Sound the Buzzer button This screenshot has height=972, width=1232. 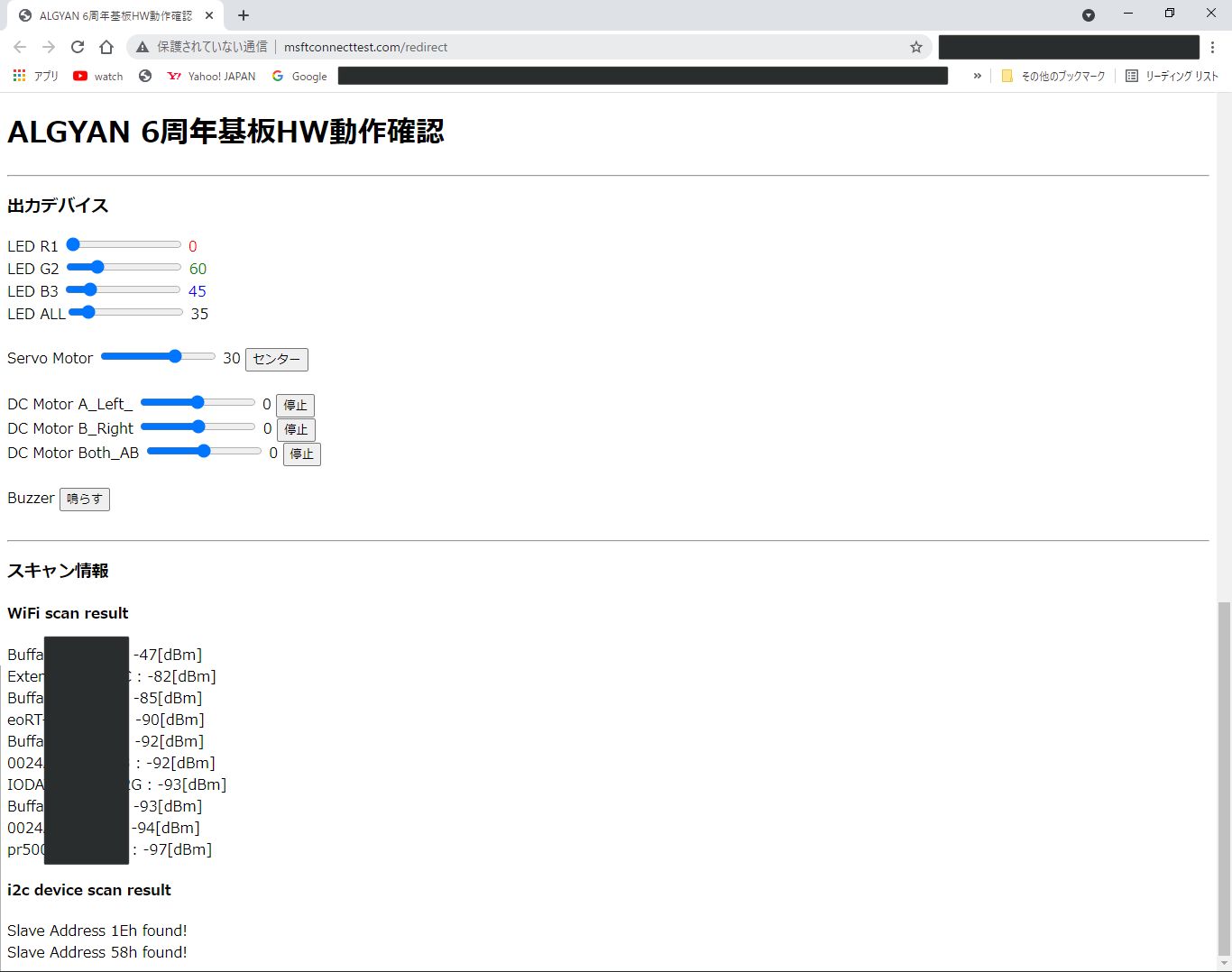[85, 499]
